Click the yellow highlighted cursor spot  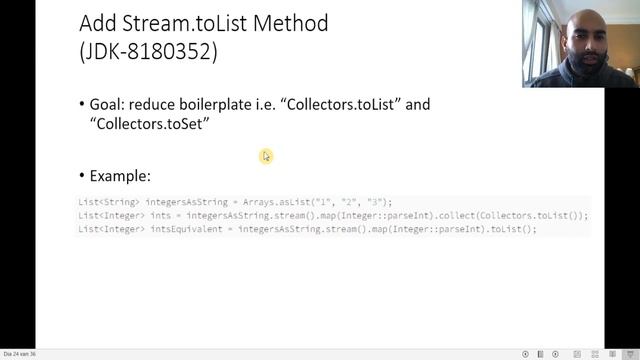pyautogui.click(x=266, y=156)
